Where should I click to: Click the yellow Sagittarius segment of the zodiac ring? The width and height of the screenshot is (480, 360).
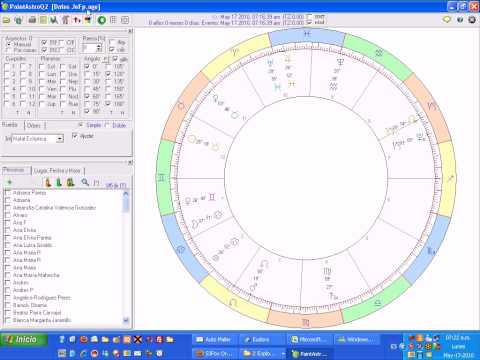click(448, 179)
